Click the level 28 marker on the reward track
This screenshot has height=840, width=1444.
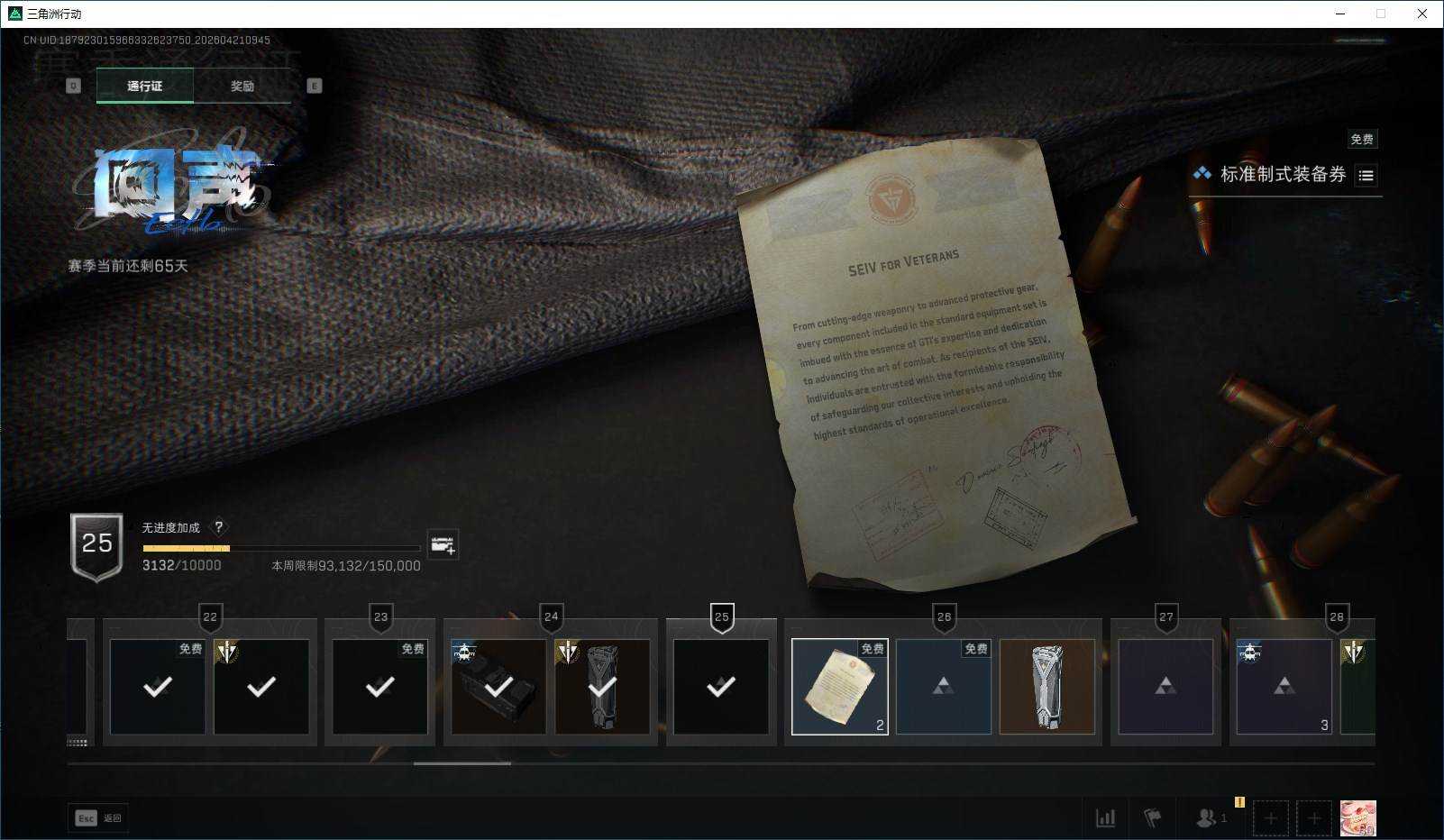(x=1337, y=617)
